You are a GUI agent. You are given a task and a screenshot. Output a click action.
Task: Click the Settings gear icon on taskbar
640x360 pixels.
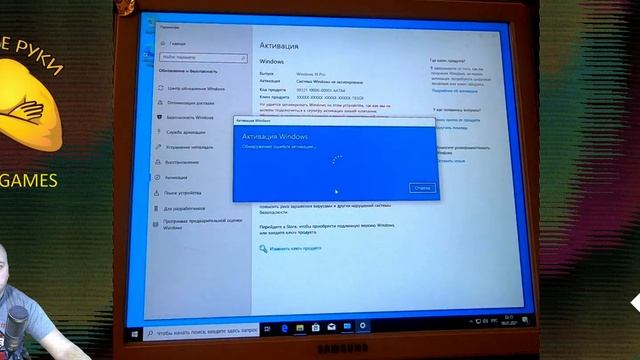coord(362,326)
